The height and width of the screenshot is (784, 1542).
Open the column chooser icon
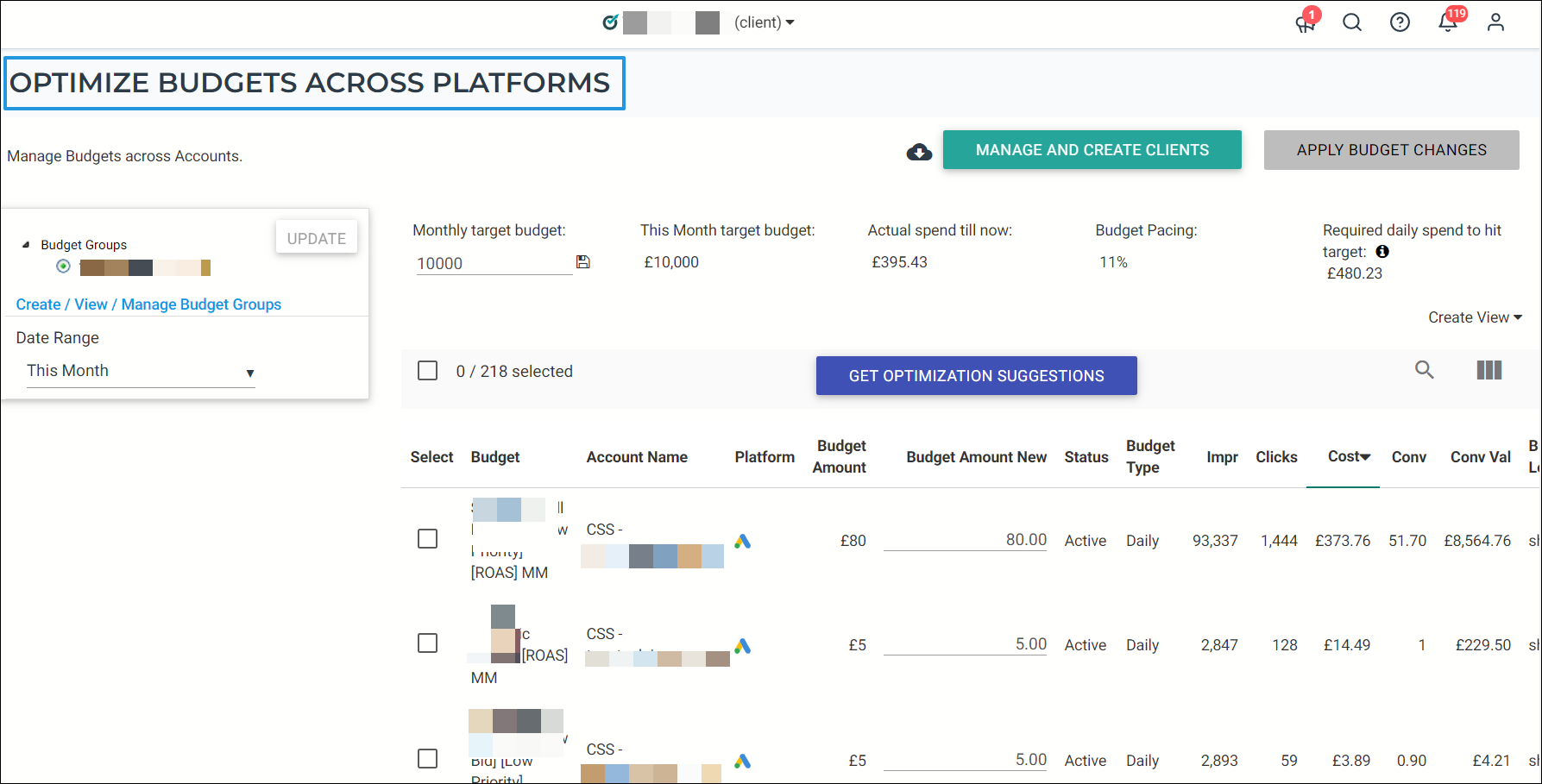coord(1489,370)
